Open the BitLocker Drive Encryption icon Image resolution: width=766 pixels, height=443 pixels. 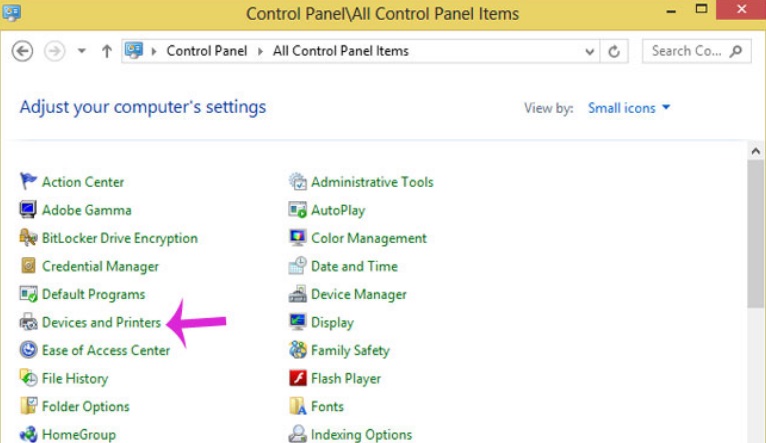[28, 238]
